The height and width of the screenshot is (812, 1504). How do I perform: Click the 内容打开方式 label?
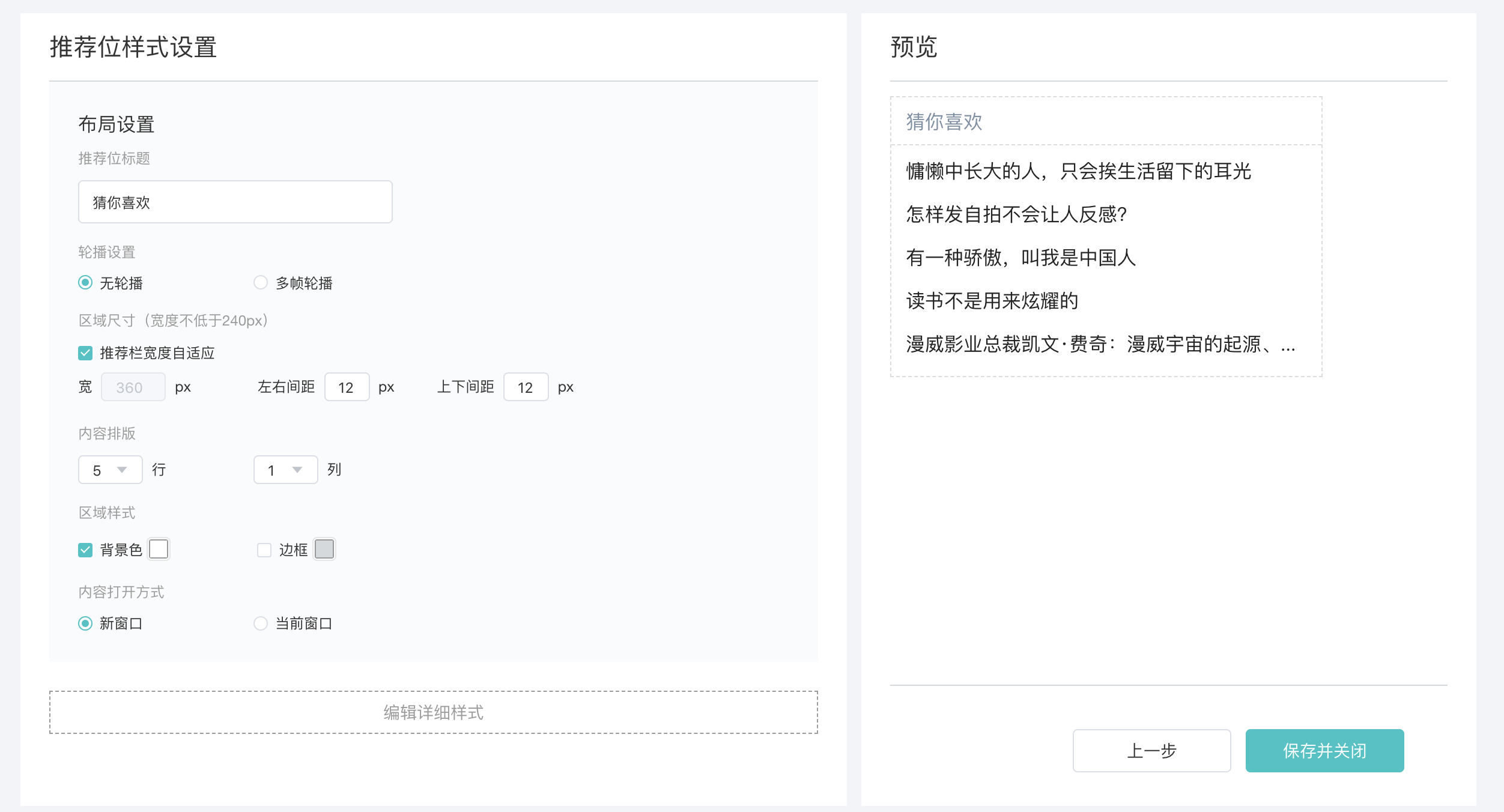coord(121,592)
